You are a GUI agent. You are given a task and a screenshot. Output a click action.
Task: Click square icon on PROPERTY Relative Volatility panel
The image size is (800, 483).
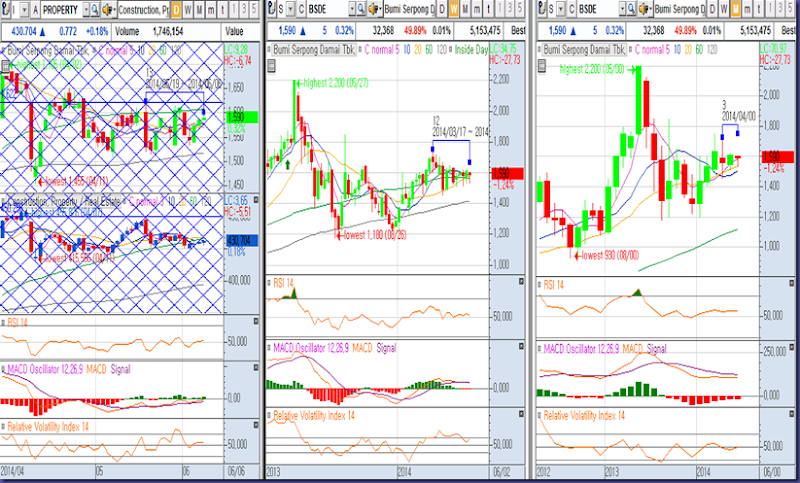pyautogui.click(x=256, y=425)
